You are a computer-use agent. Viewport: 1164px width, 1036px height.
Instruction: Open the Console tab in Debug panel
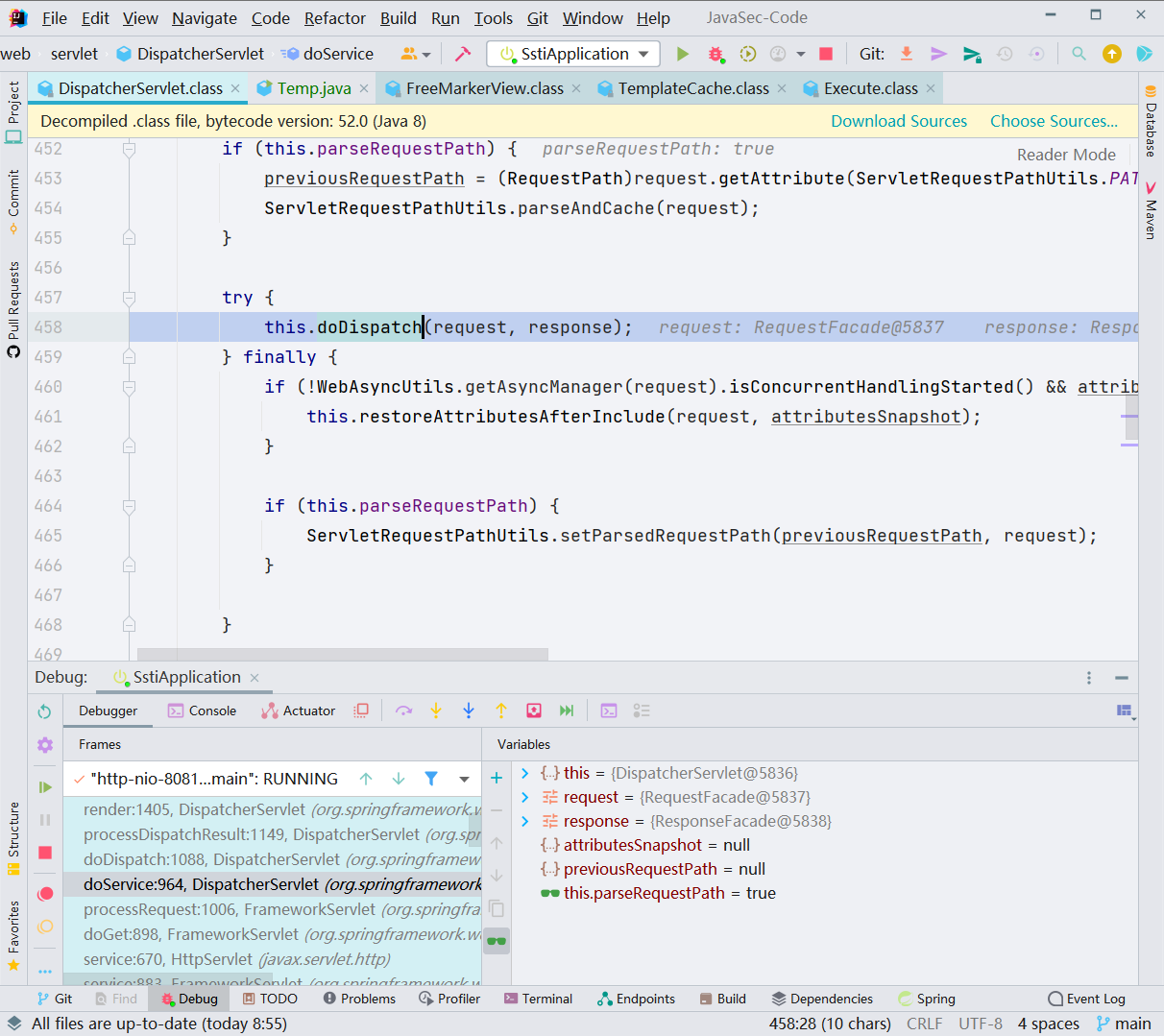pyautogui.click(x=202, y=711)
